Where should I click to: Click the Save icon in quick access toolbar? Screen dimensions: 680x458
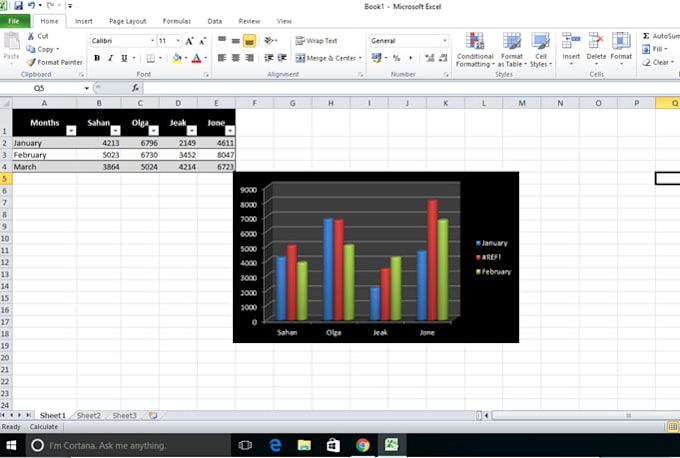click(18, 5)
